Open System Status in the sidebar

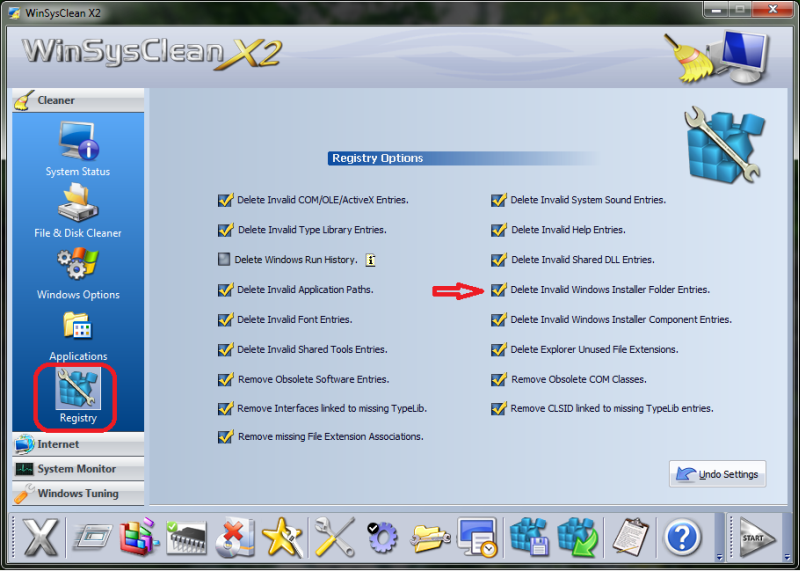(x=78, y=149)
